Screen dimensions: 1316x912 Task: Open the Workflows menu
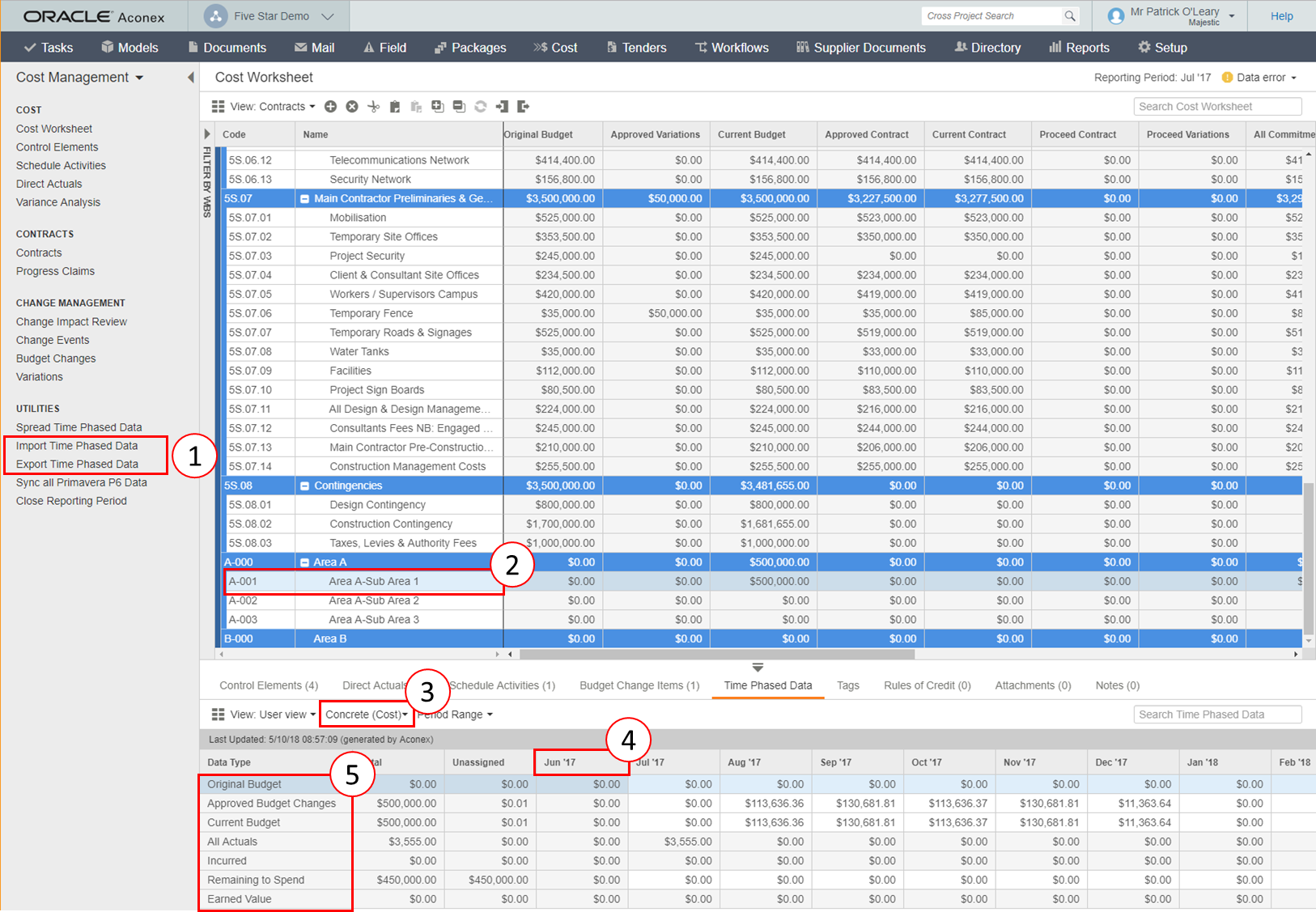point(732,48)
